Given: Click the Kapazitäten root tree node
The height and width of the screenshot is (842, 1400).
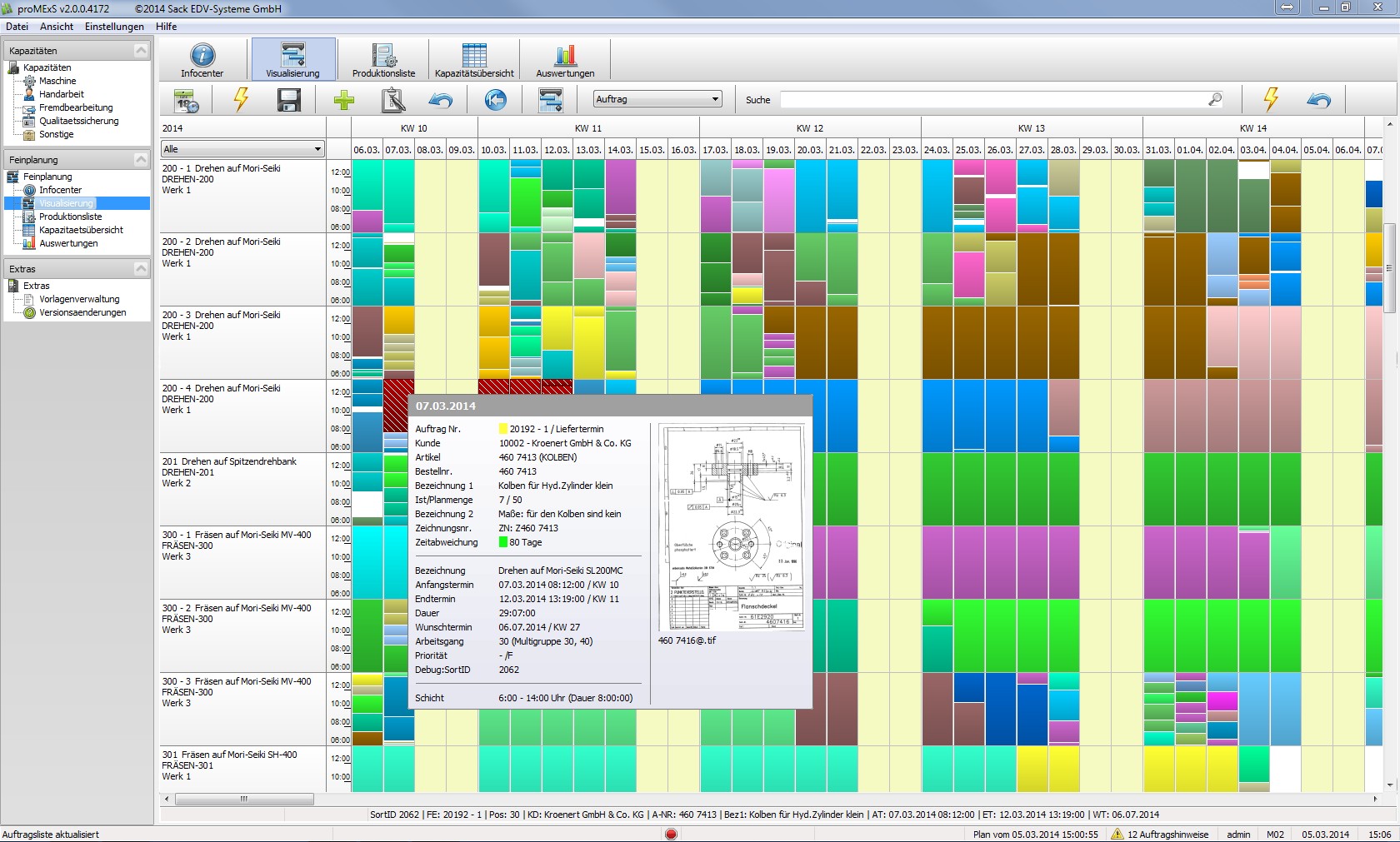Looking at the screenshot, I should click(47, 67).
